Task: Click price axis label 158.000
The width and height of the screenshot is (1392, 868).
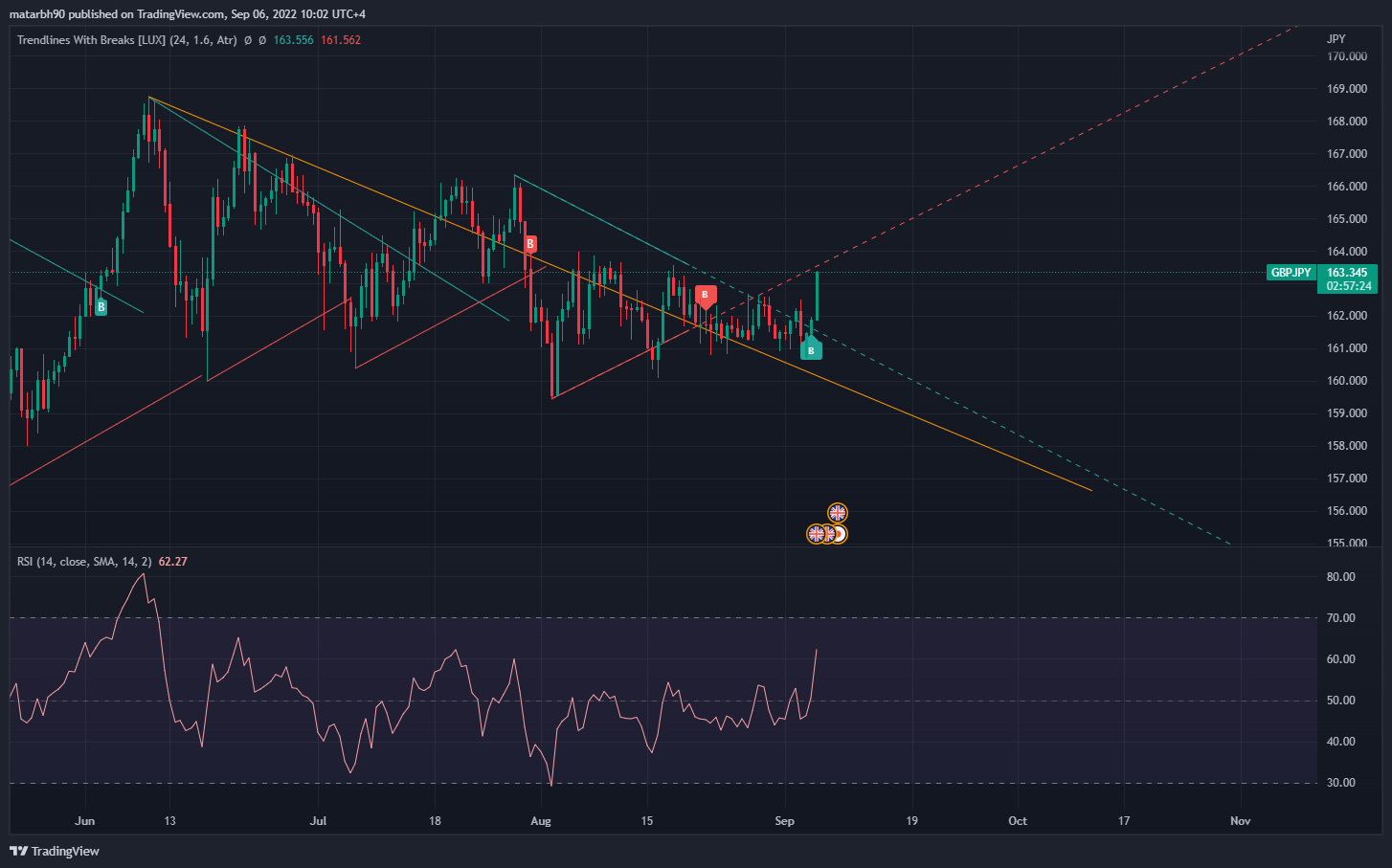Action: pos(1347,446)
